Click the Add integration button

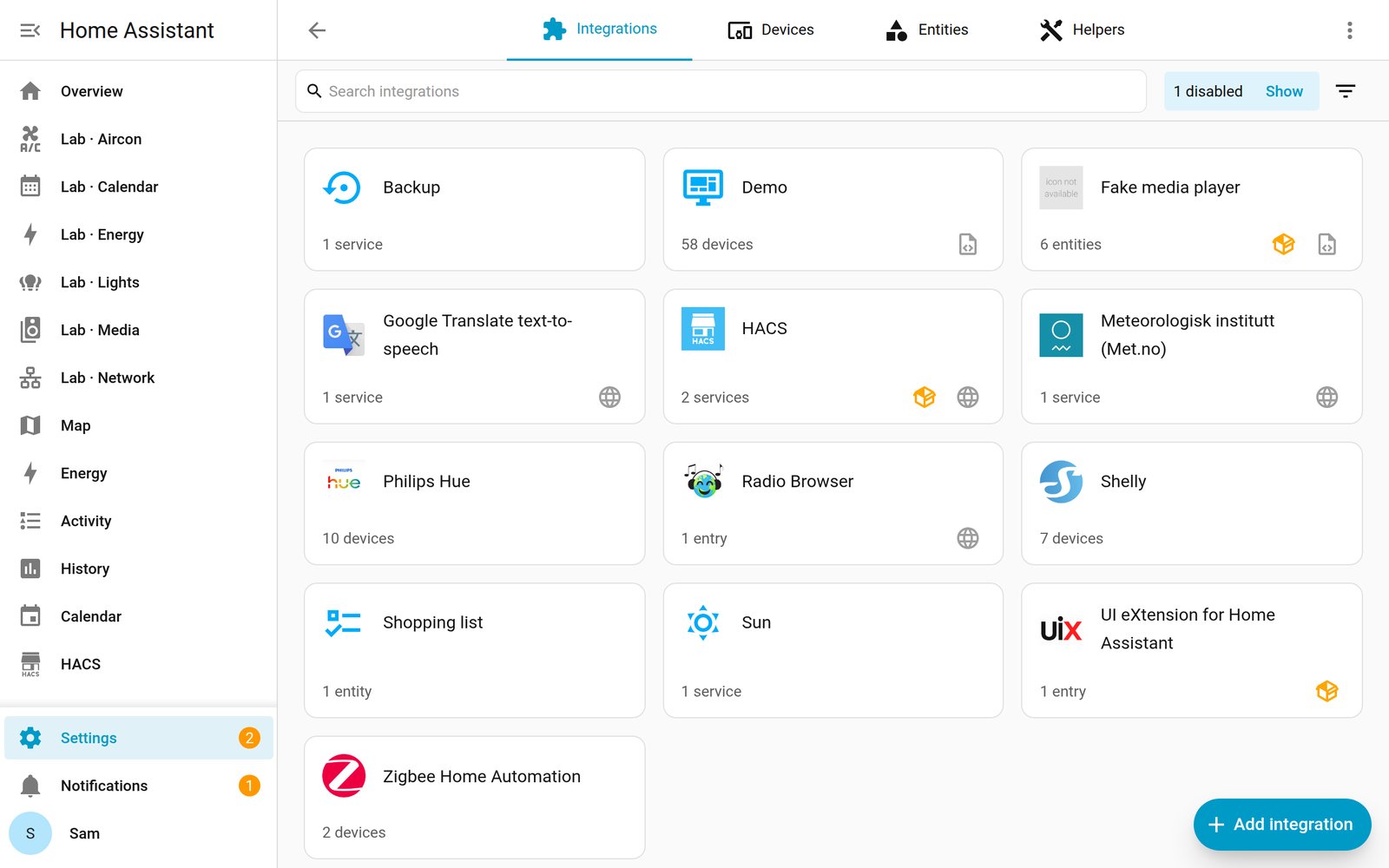1281,824
